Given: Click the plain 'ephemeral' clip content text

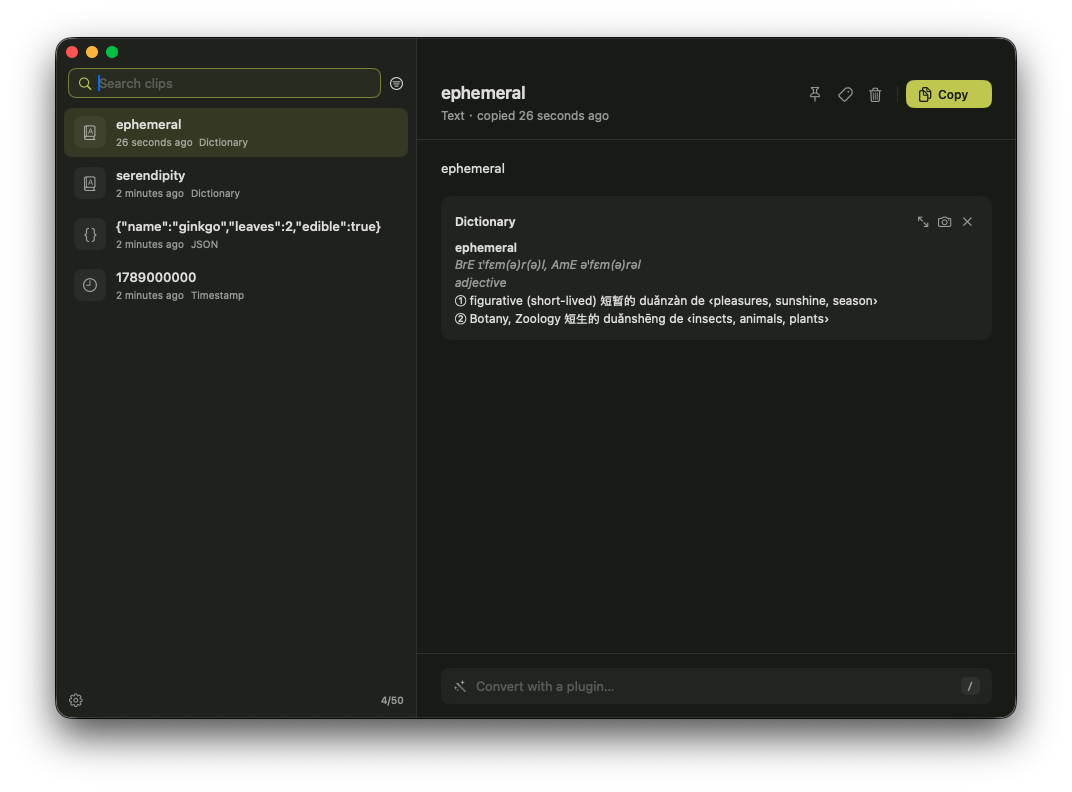Looking at the screenshot, I should (472, 168).
